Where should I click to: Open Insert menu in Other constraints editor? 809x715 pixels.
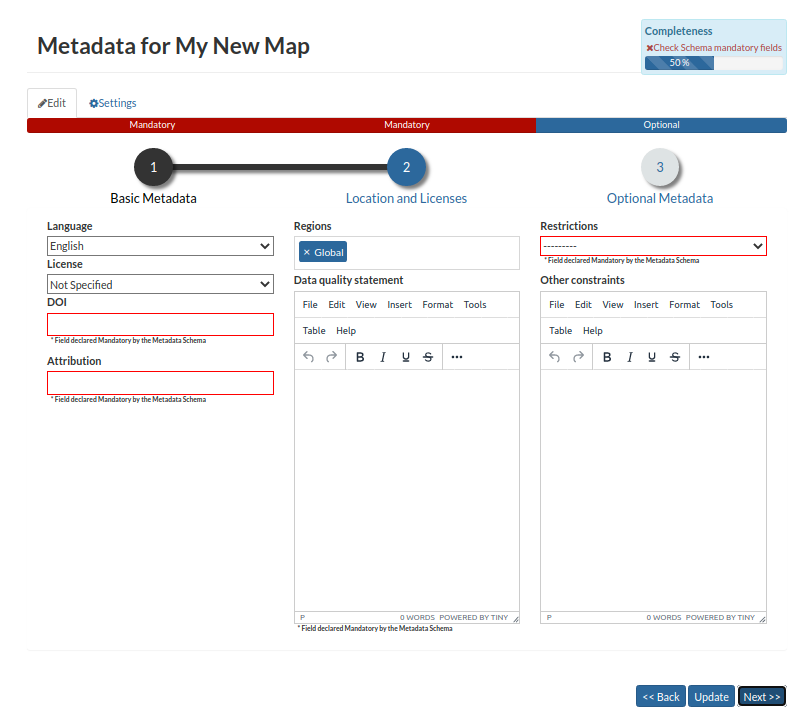point(646,304)
